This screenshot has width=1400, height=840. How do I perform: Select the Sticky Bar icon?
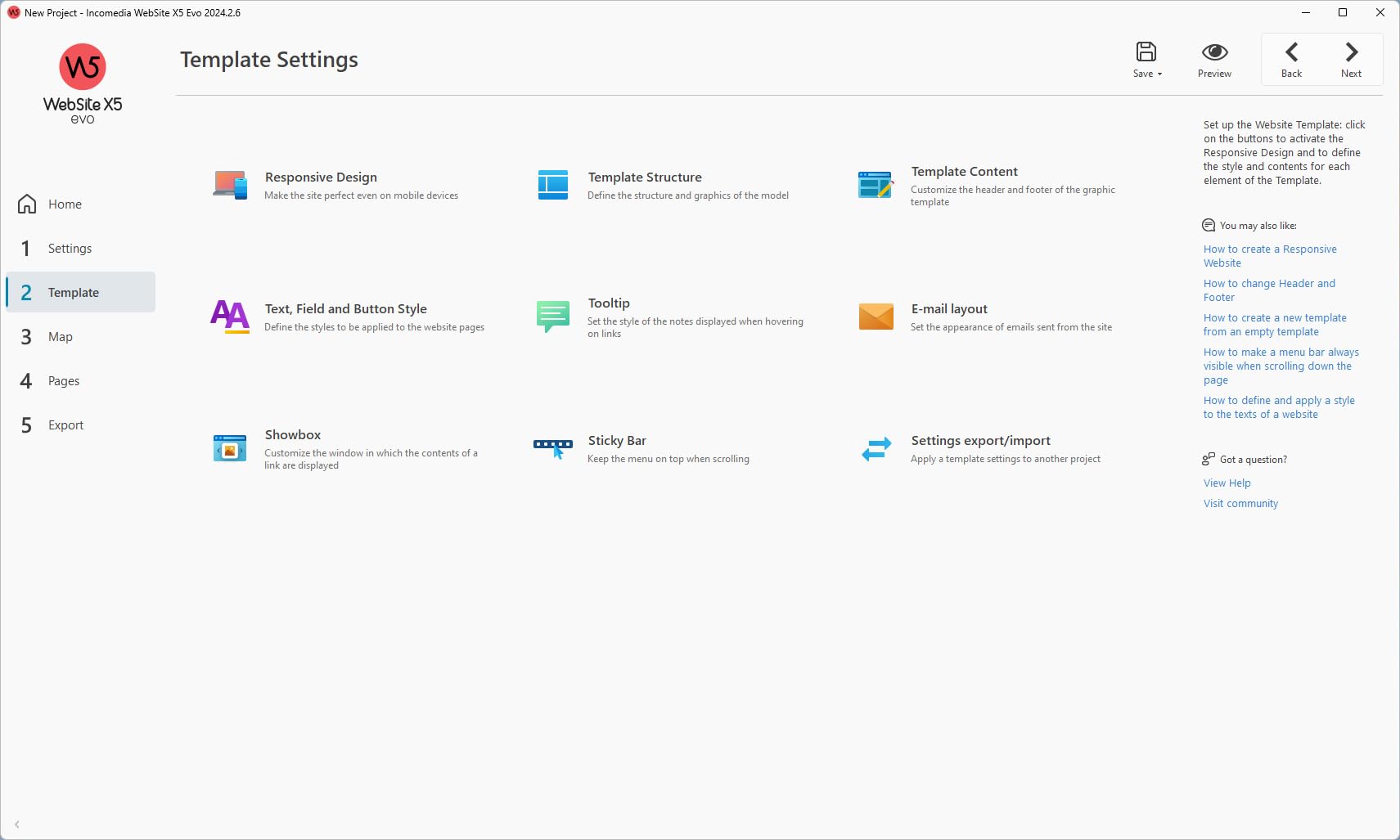point(553,448)
